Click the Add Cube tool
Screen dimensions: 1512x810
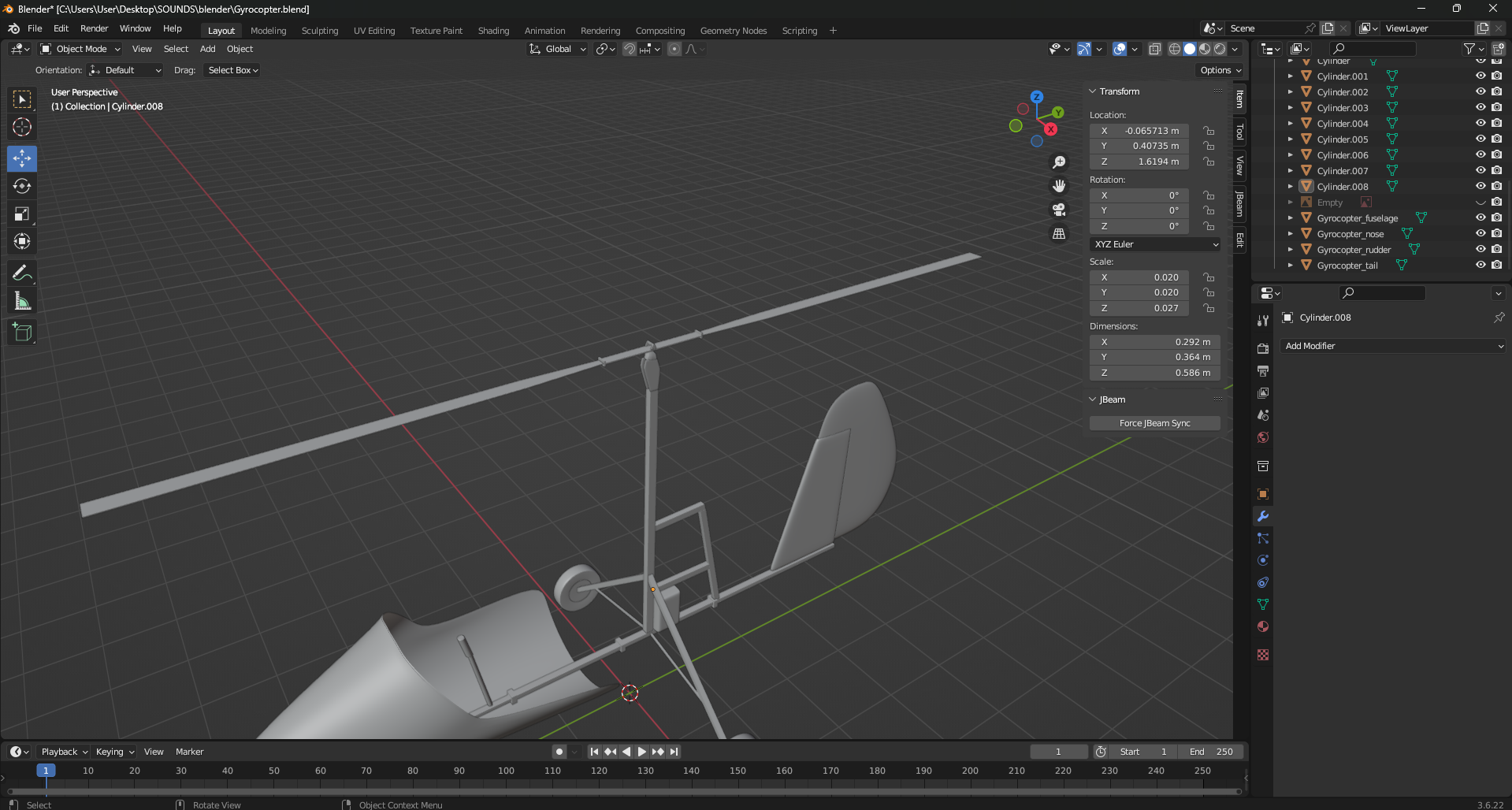click(22, 333)
